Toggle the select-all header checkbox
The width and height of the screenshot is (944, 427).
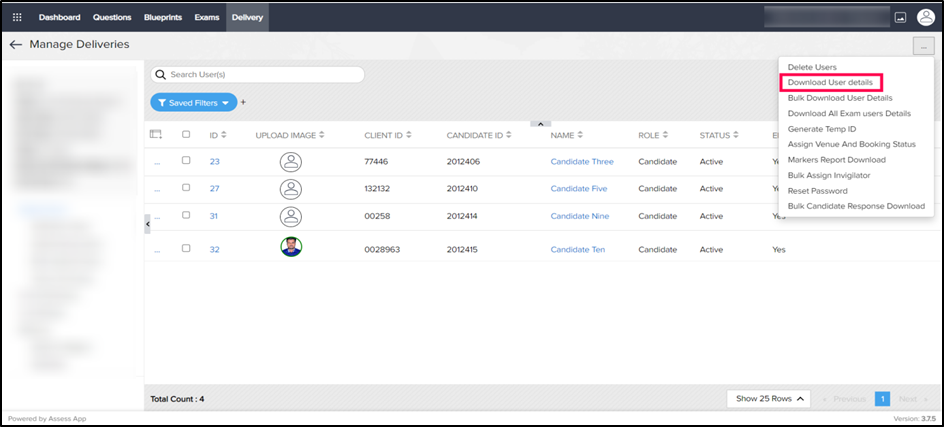click(x=186, y=134)
